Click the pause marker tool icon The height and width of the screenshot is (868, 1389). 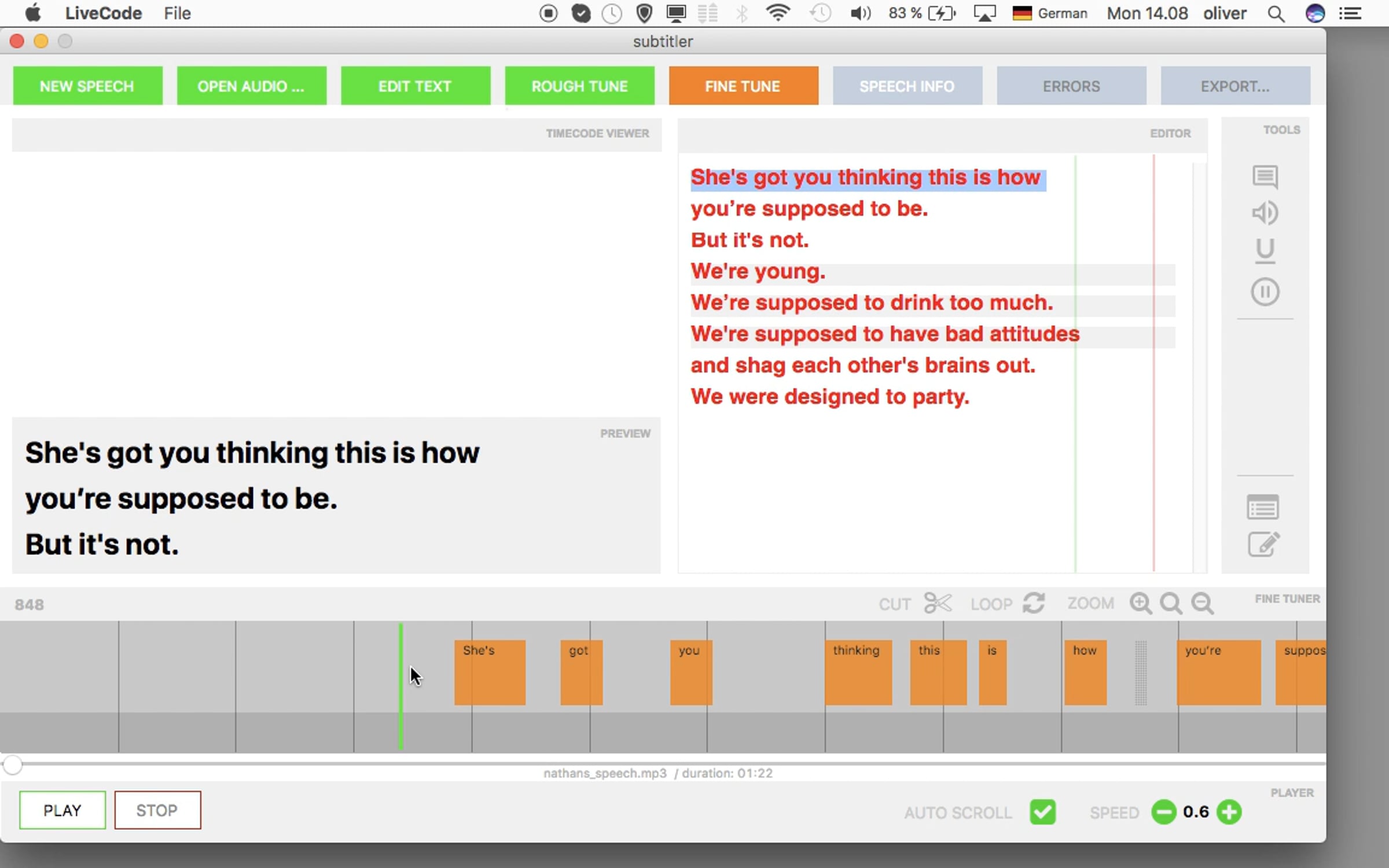pyautogui.click(x=1265, y=292)
